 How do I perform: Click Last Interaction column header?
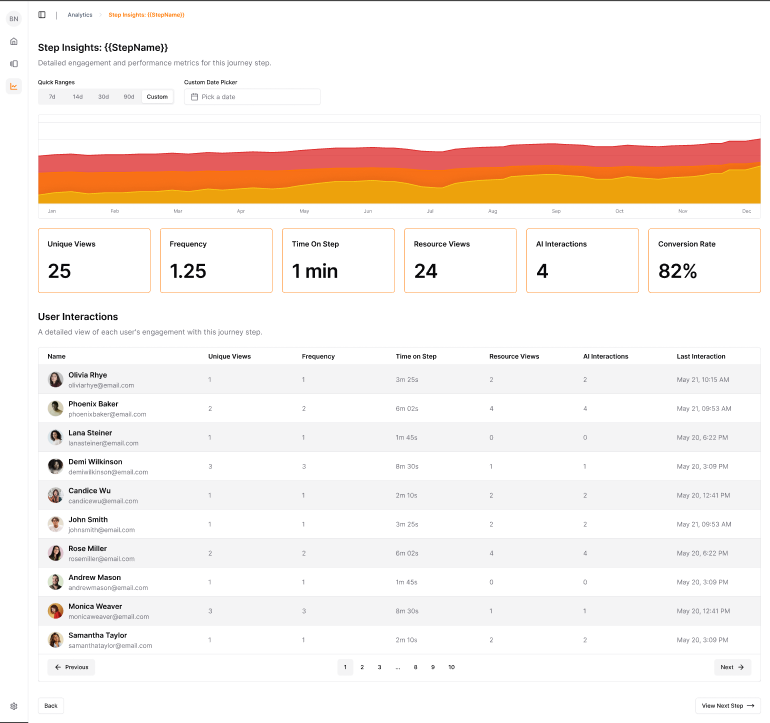[701, 357]
